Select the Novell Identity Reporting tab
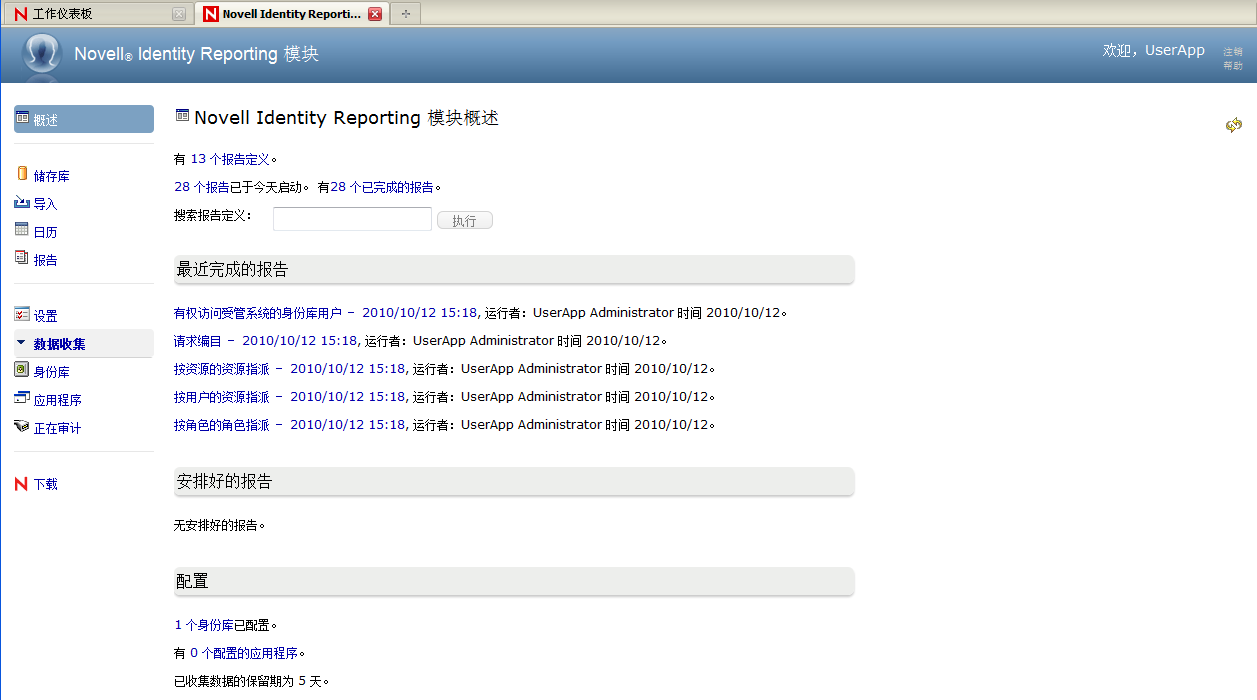Image resolution: width=1257 pixels, height=700 pixels. point(290,14)
